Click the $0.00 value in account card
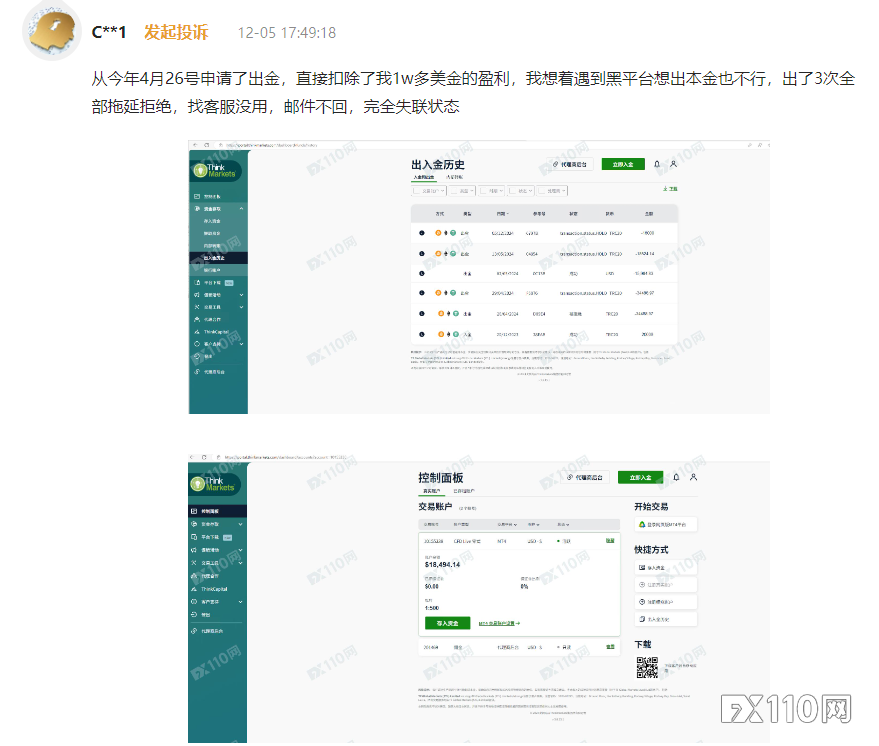Image resolution: width=879 pixels, height=746 pixels. (x=432, y=586)
